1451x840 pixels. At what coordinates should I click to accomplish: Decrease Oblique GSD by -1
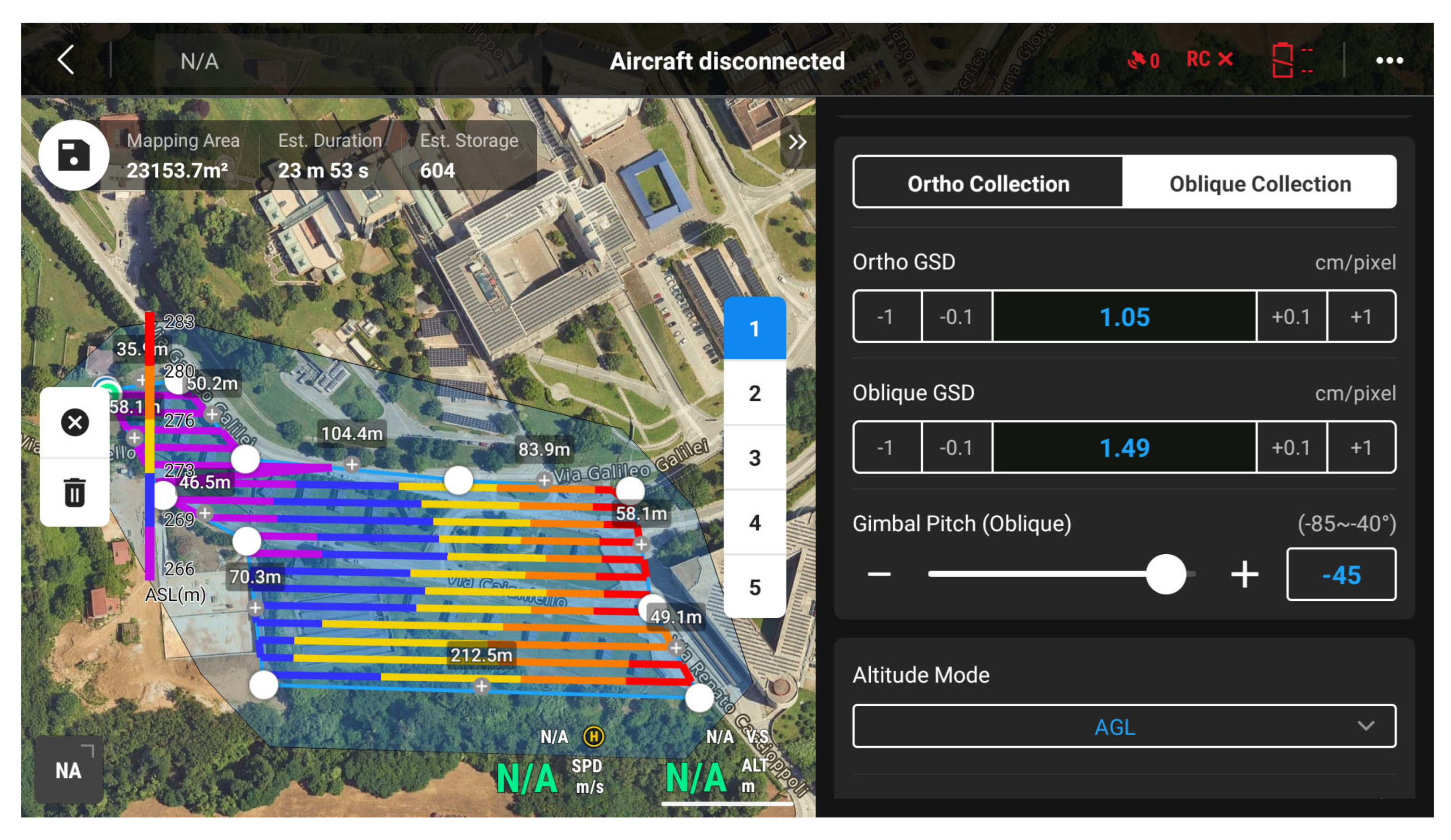point(886,447)
